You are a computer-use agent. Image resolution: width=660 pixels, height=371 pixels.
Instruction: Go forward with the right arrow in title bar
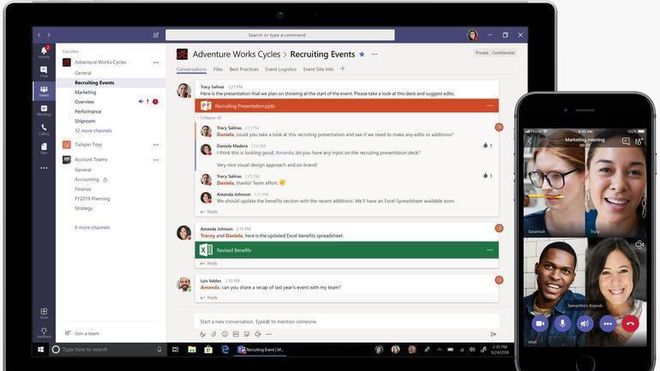49,35
